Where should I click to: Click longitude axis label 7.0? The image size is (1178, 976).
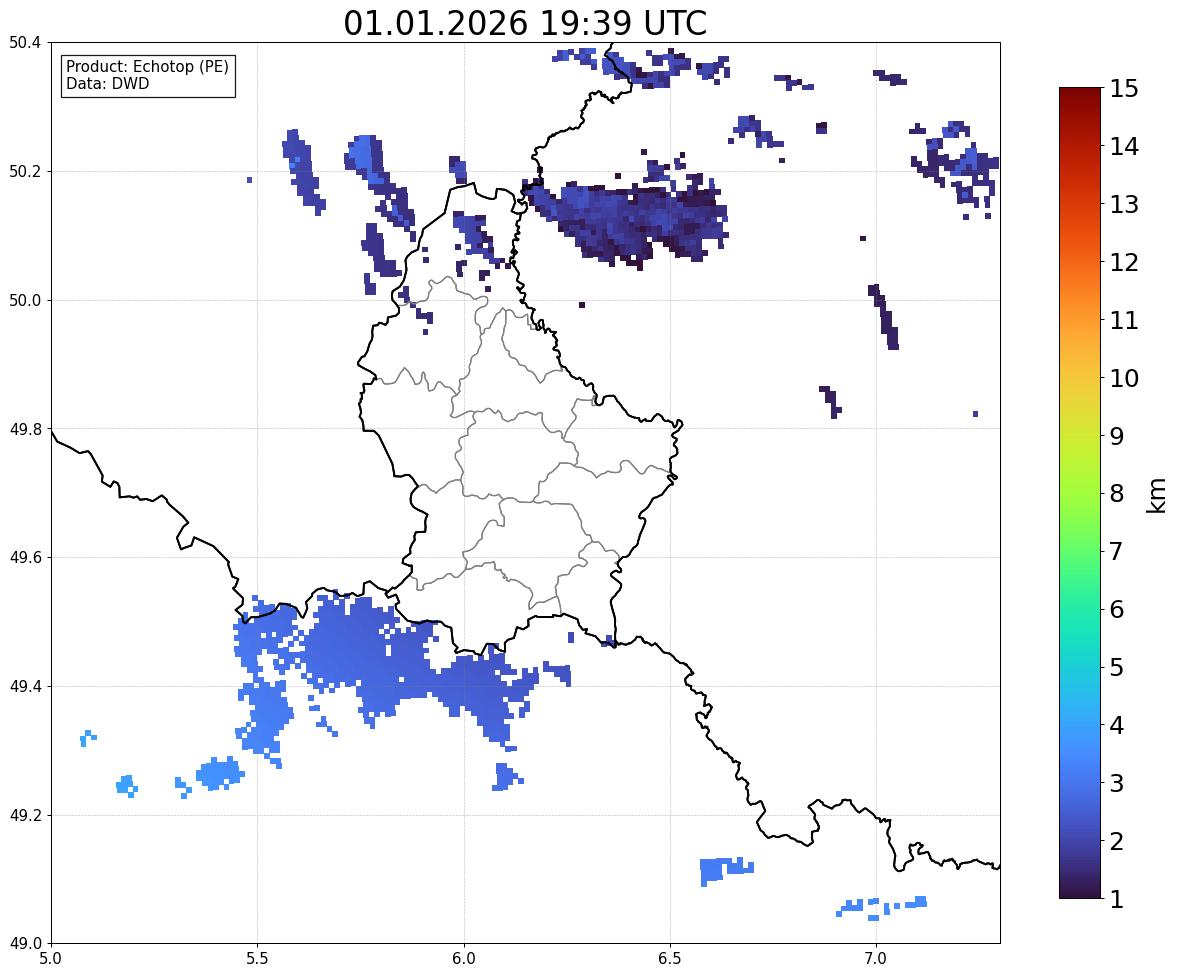(876, 959)
